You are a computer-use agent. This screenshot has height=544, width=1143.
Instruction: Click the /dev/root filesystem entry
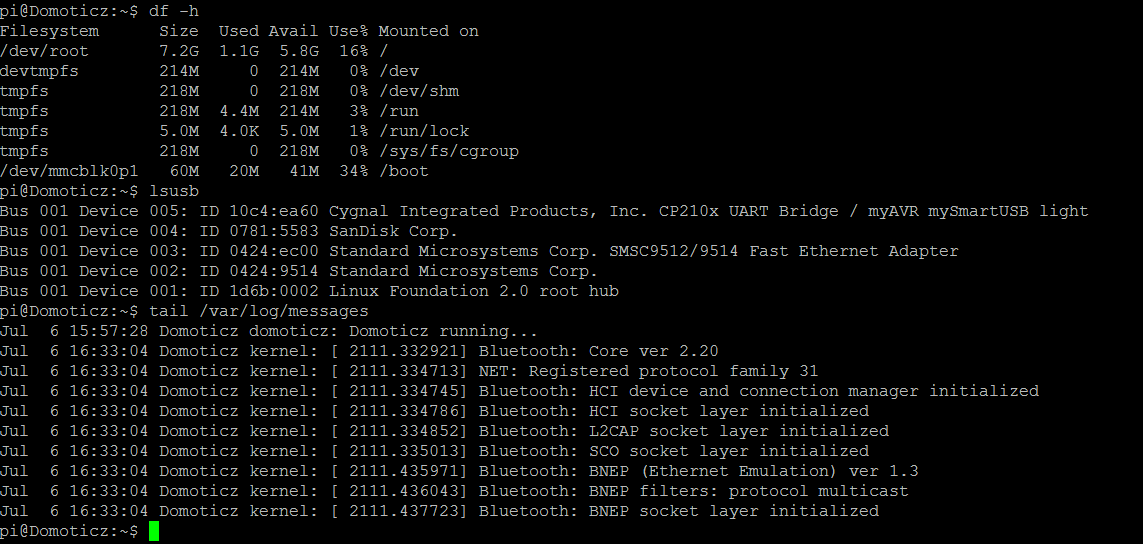[44, 52]
